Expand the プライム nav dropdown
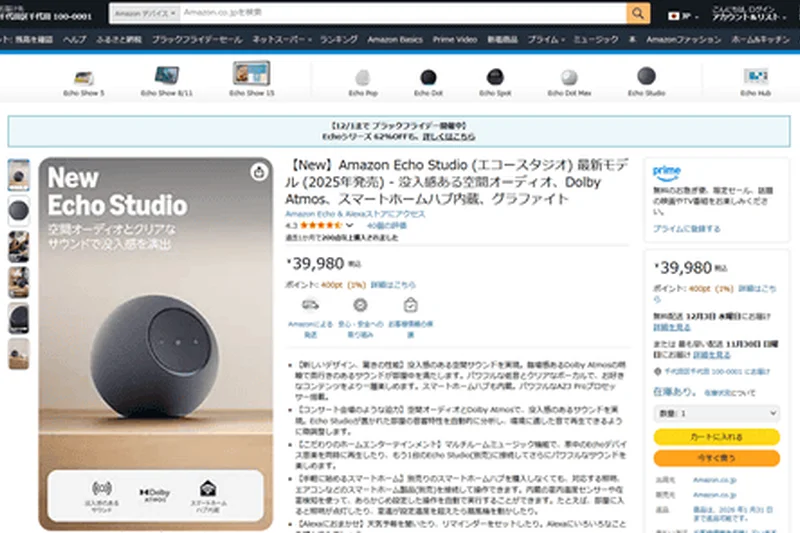The width and height of the screenshot is (800, 533). coord(546,39)
